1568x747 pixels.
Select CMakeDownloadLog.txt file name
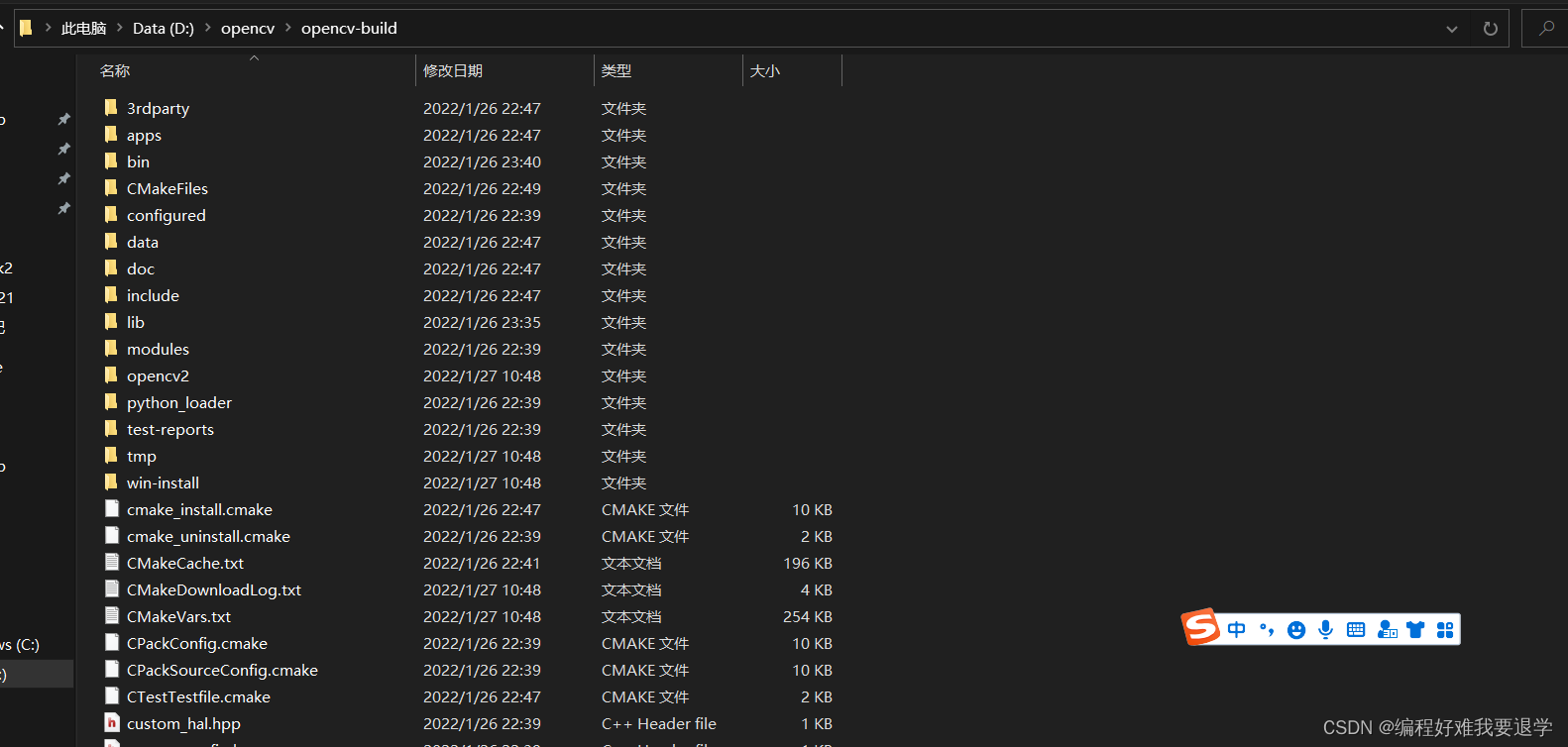coord(214,589)
